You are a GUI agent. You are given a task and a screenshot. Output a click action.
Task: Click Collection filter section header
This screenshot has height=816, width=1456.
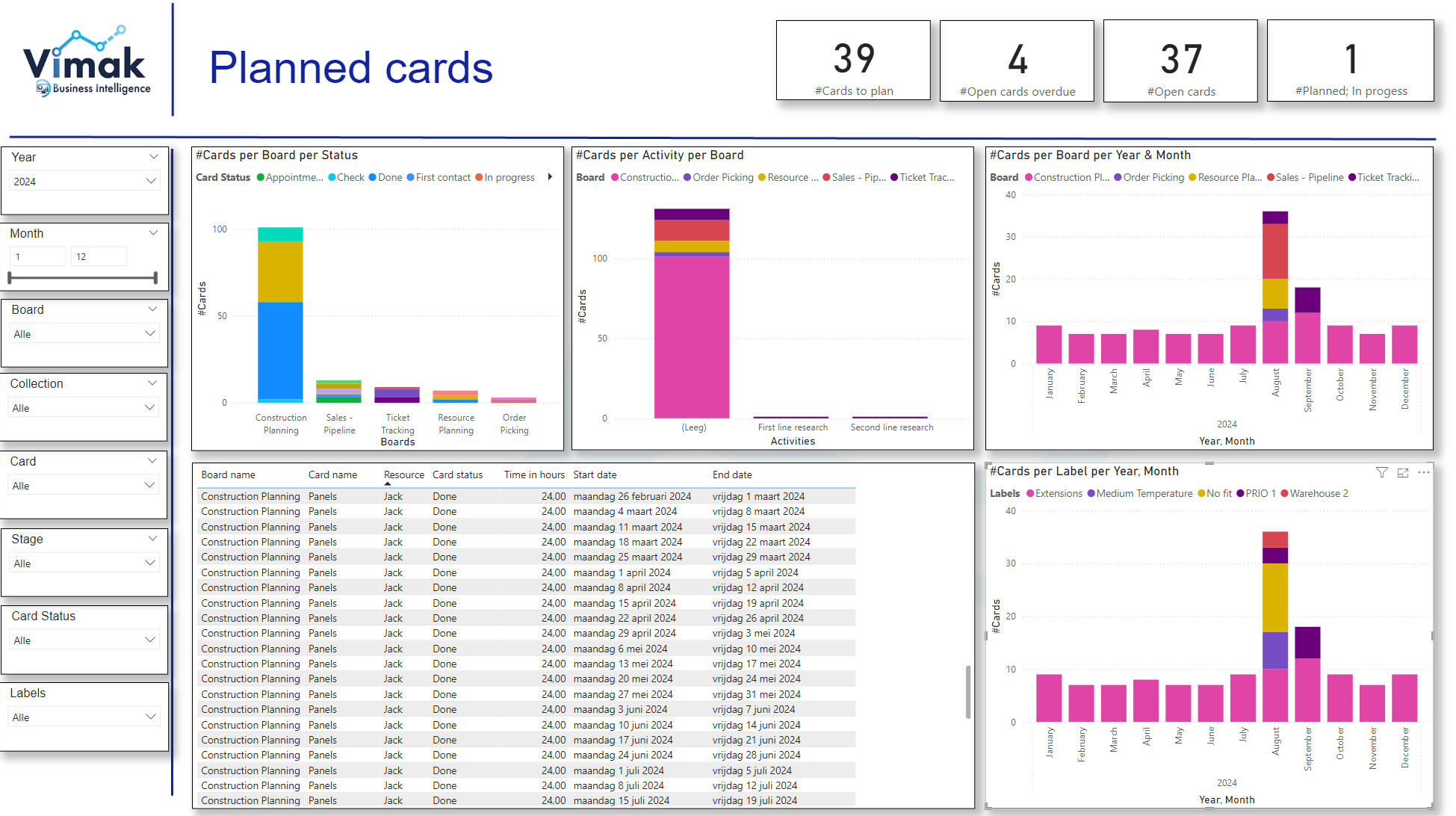tap(84, 385)
